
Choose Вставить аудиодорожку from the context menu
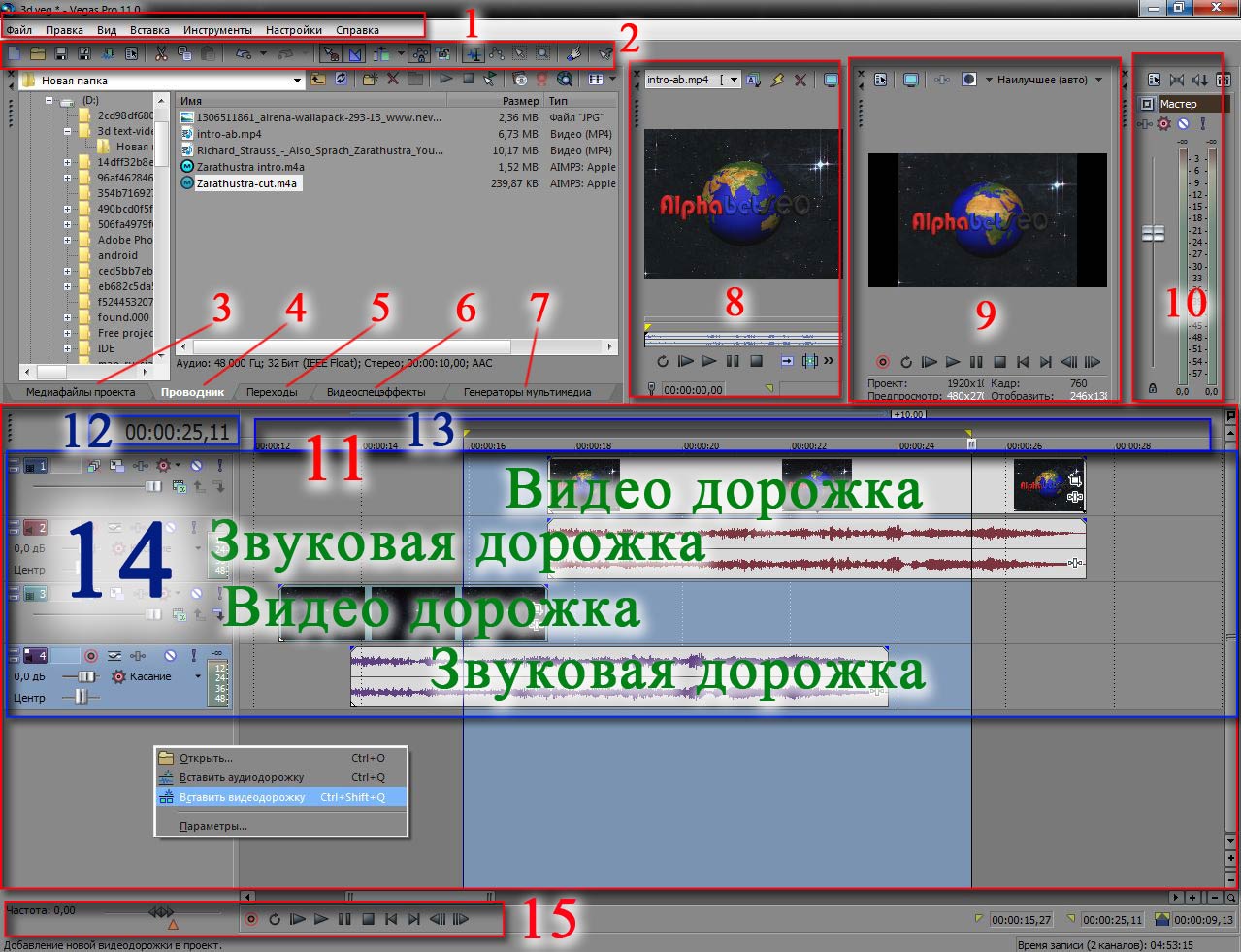click(x=242, y=777)
